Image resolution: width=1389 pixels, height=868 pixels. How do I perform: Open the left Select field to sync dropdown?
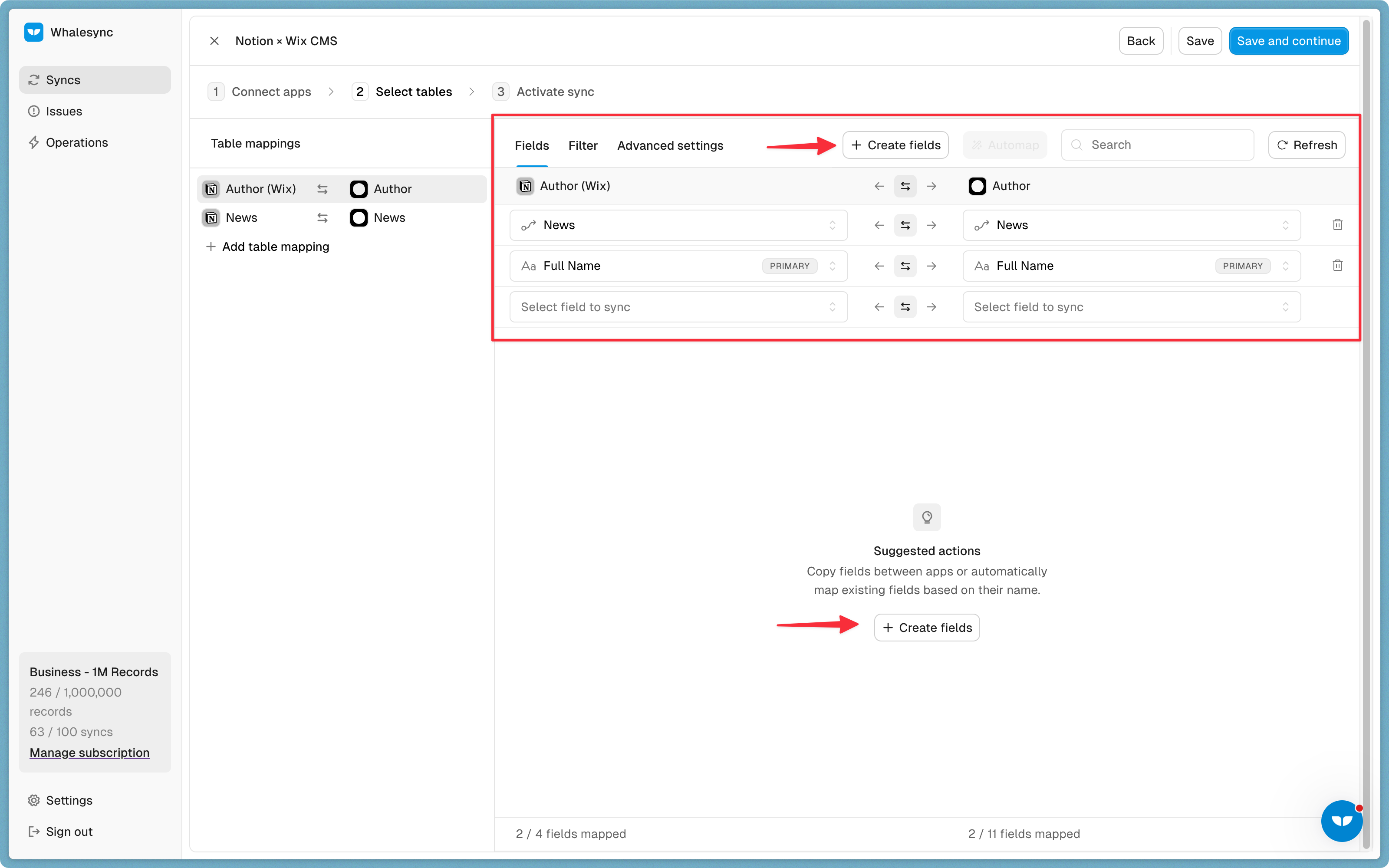678,307
